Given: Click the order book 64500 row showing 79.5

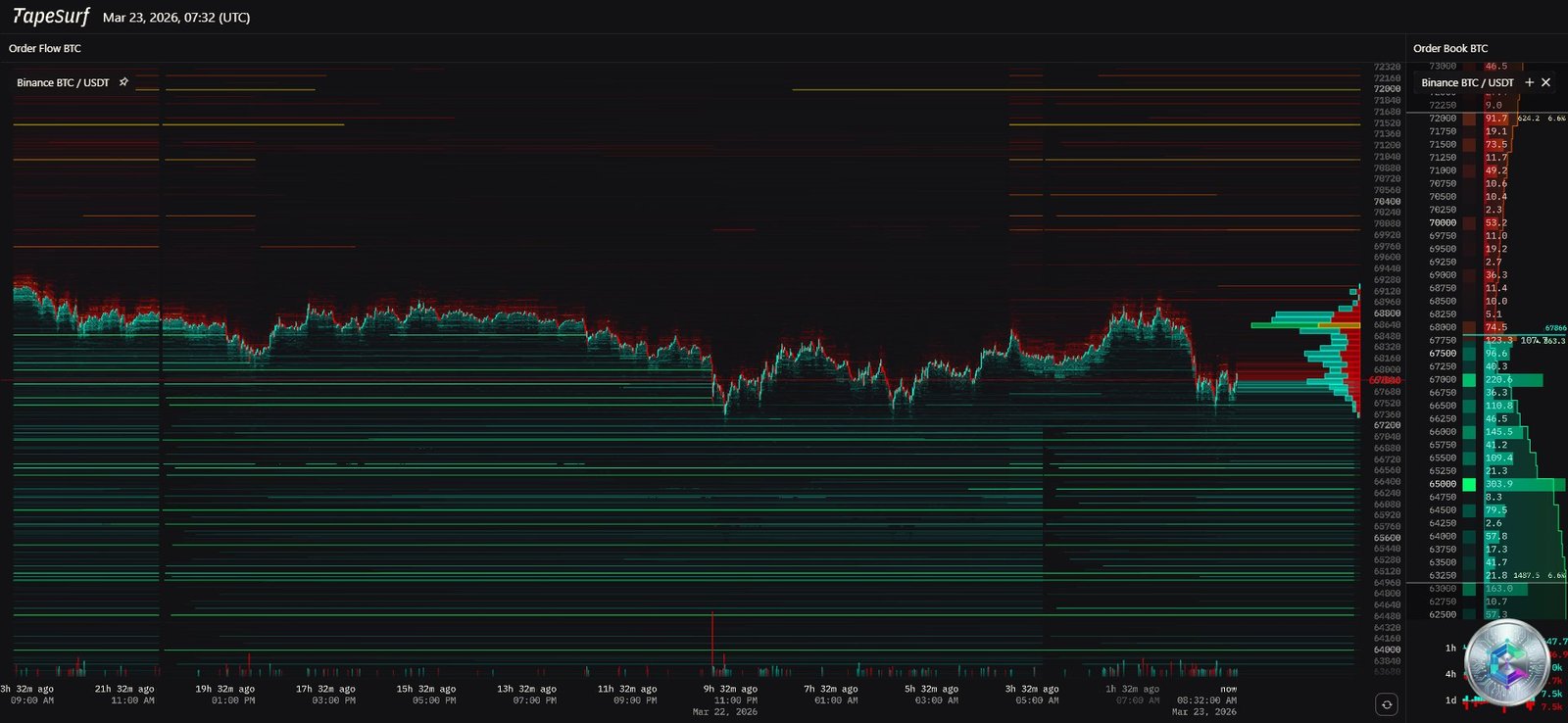Looking at the screenshot, I should 1487,510.
